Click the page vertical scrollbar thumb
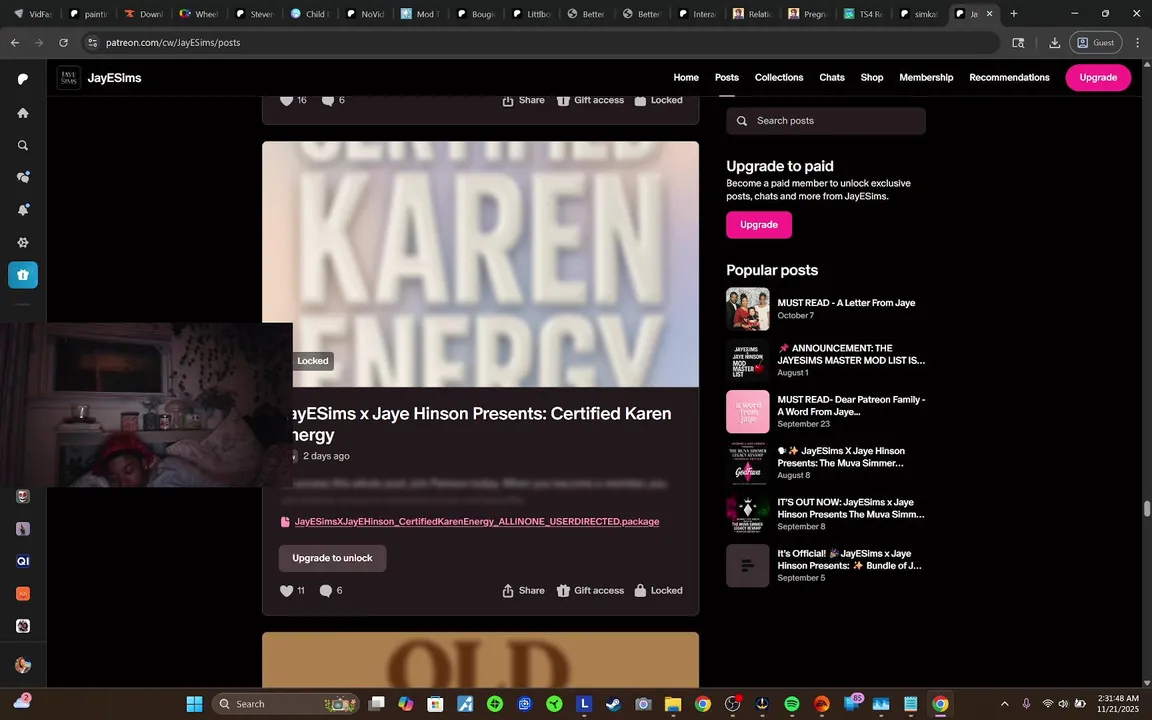 pyautogui.click(x=1145, y=509)
